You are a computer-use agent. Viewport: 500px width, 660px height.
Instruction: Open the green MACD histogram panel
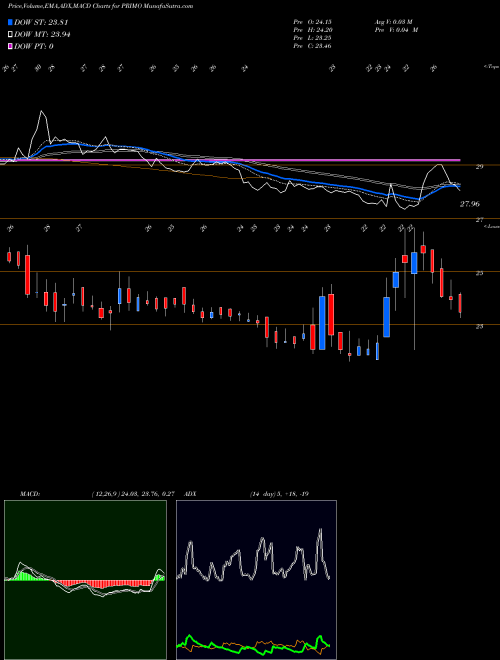tap(85, 580)
